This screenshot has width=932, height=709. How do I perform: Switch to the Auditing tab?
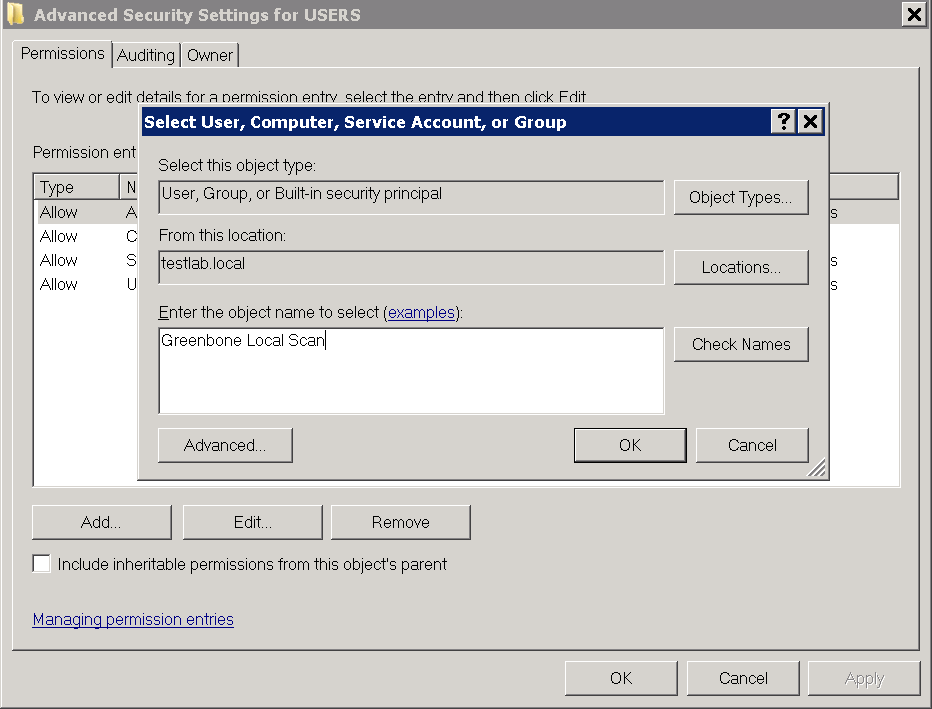(x=146, y=56)
